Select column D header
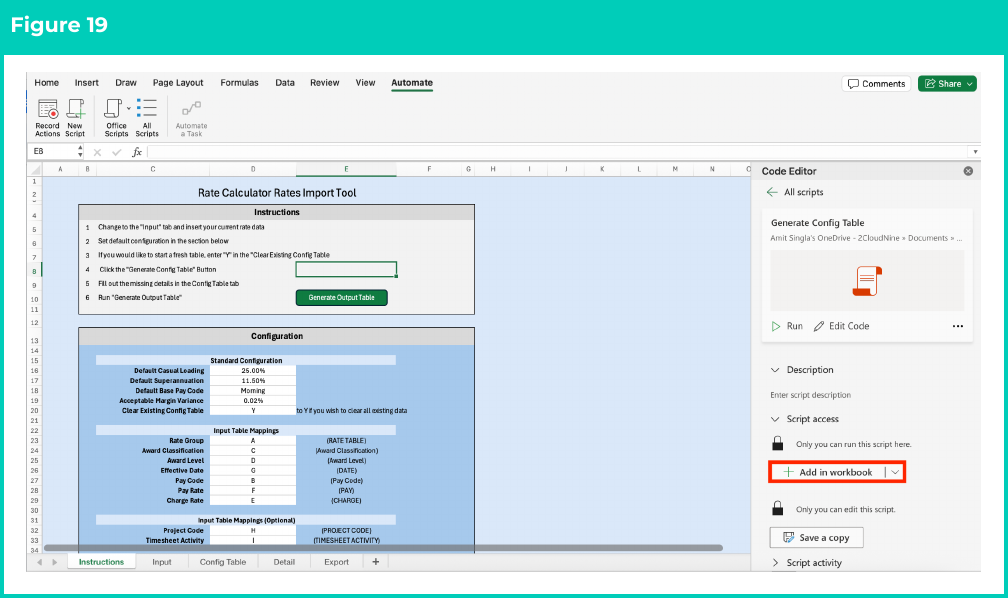Screen dimensions: 1008x598 point(253,169)
